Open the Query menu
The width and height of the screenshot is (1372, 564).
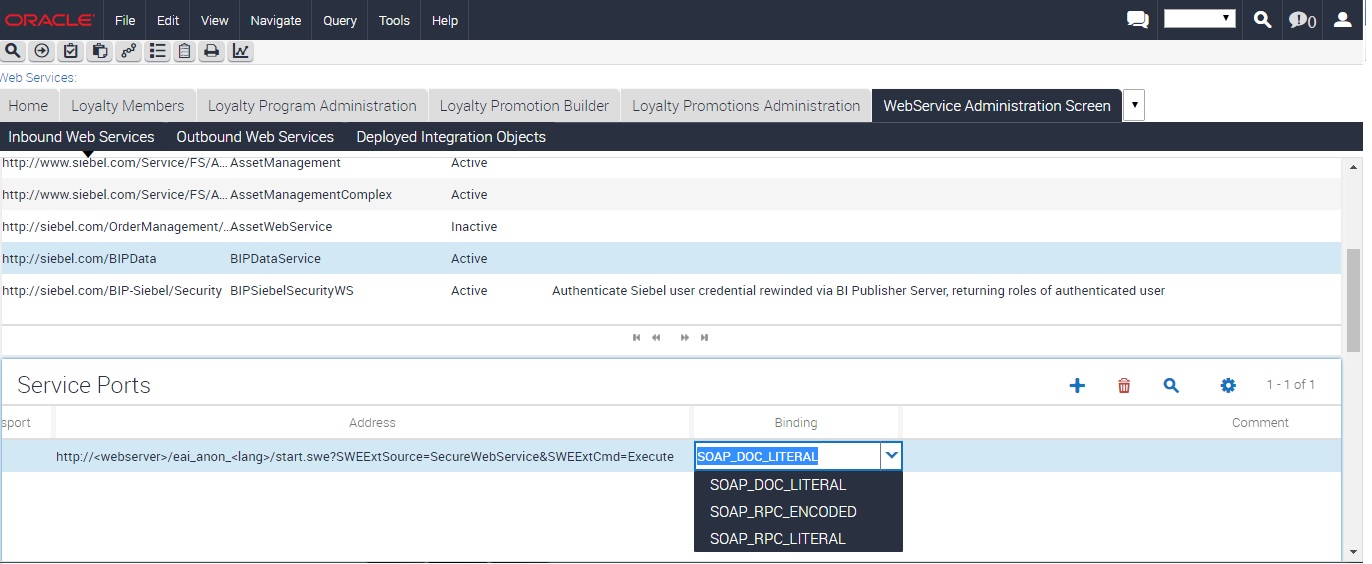point(340,20)
